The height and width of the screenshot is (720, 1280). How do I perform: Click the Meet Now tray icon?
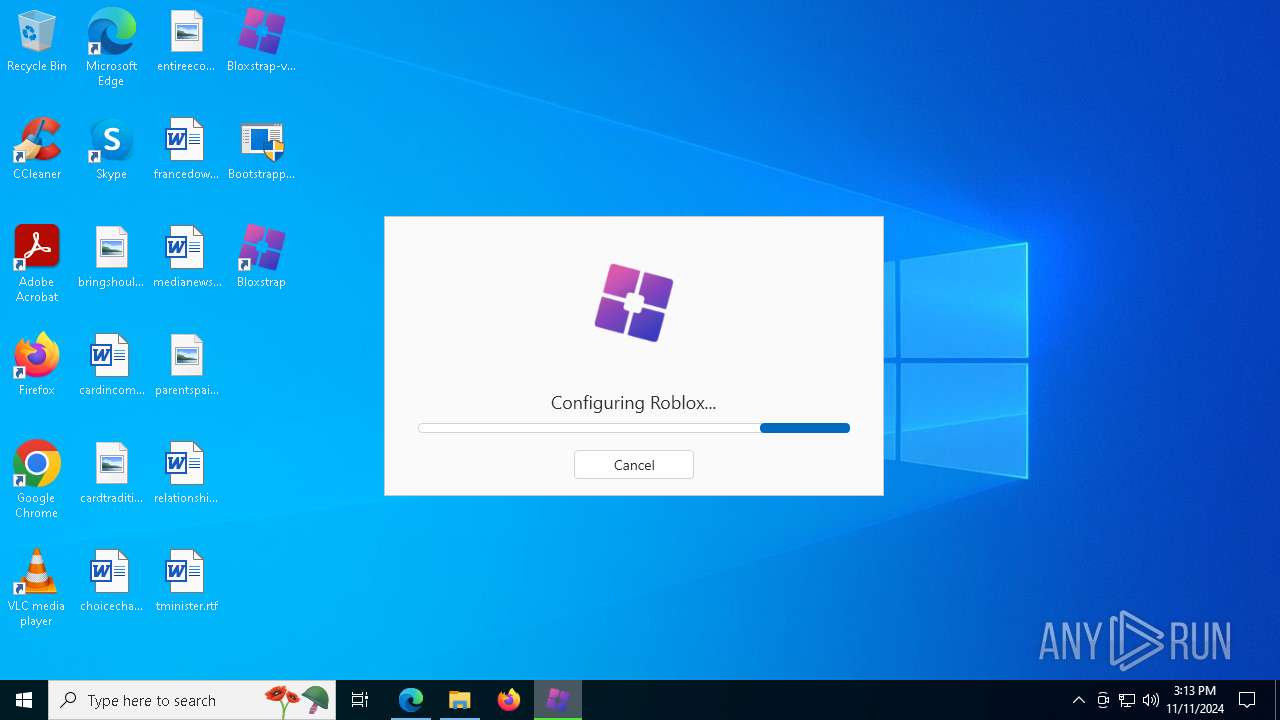1103,700
